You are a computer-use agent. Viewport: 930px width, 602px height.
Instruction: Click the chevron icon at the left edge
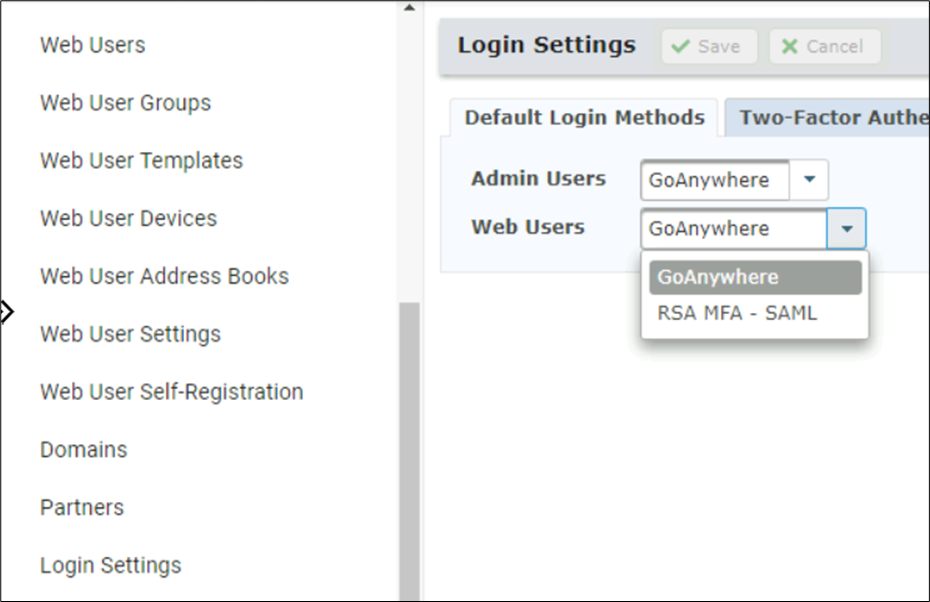(x=6, y=313)
